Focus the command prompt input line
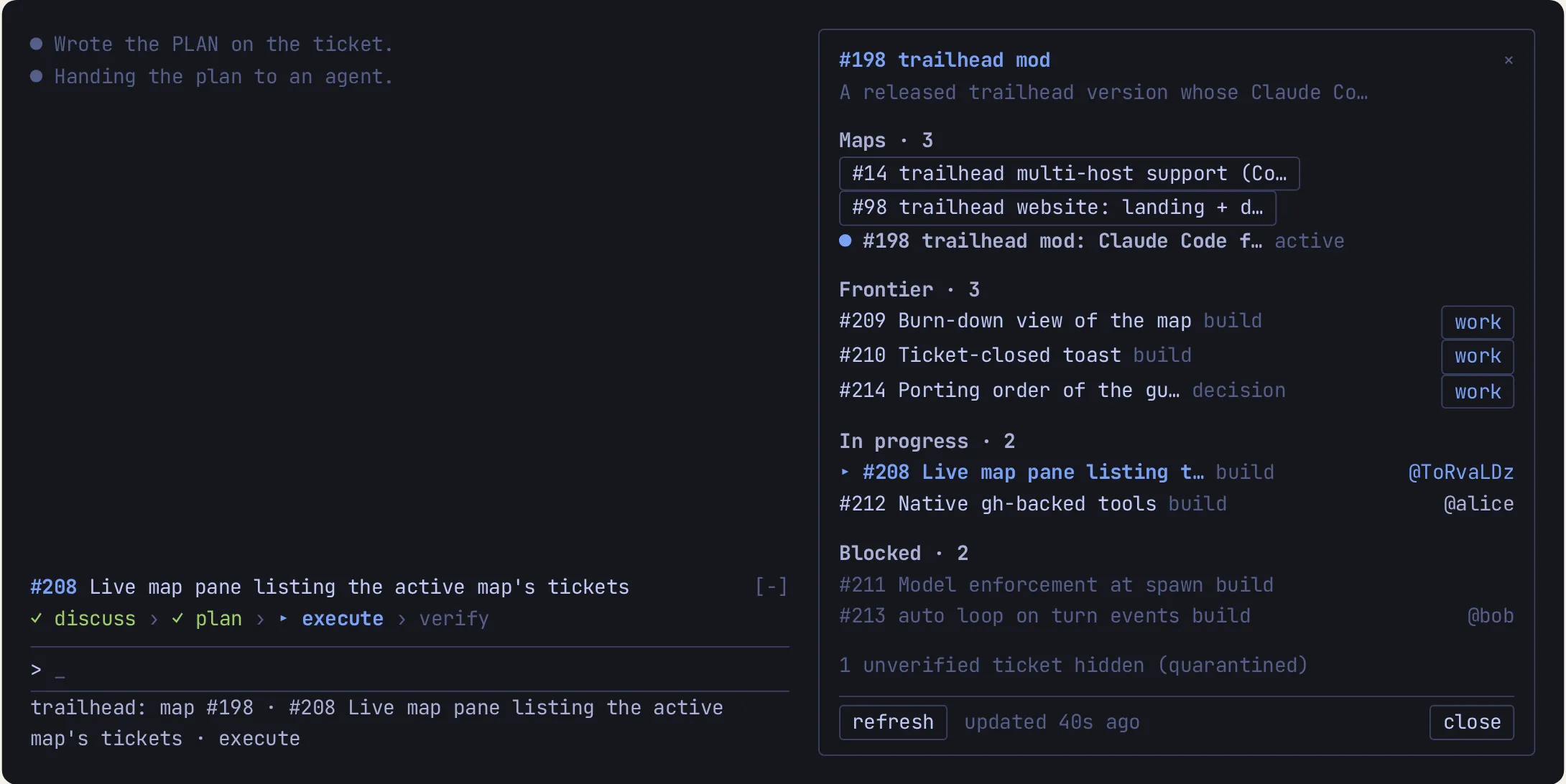Viewport: 1566px width, 784px height. click(x=409, y=670)
